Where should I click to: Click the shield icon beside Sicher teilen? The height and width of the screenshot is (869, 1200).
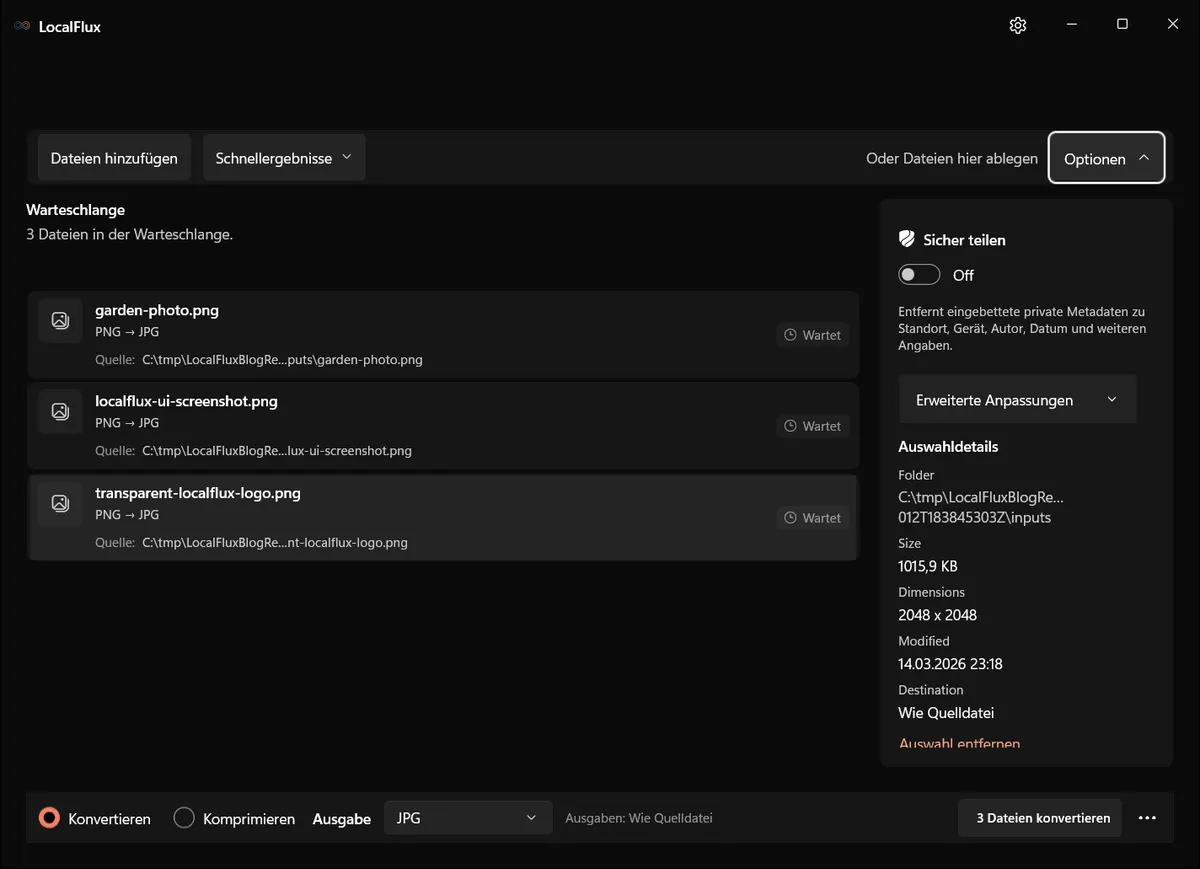tap(907, 239)
